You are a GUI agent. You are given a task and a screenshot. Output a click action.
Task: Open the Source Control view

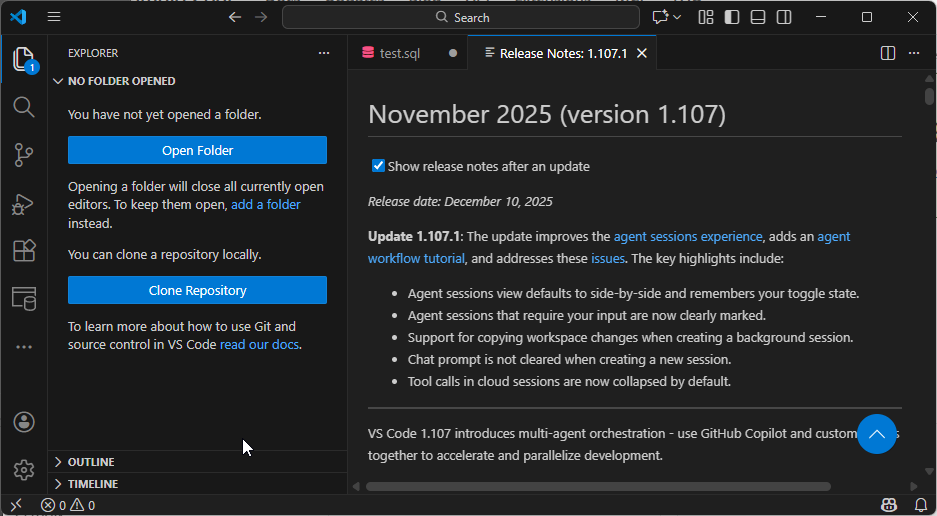(x=24, y=155)
